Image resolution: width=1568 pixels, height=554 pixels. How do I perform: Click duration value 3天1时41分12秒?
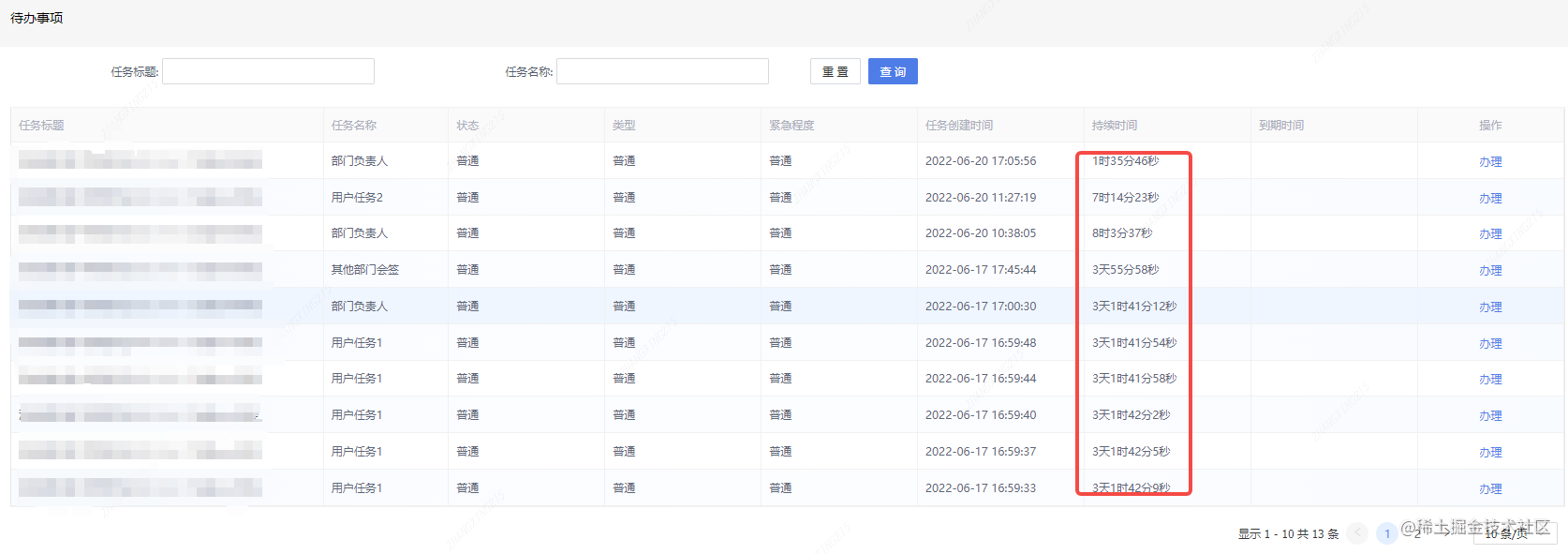[x=1134, y=306]
